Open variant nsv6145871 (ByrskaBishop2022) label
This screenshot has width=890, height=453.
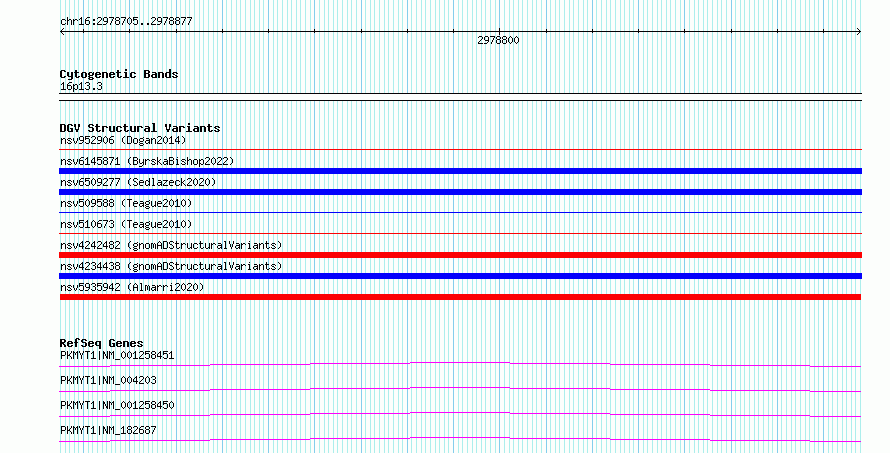[x=147, y=161]
